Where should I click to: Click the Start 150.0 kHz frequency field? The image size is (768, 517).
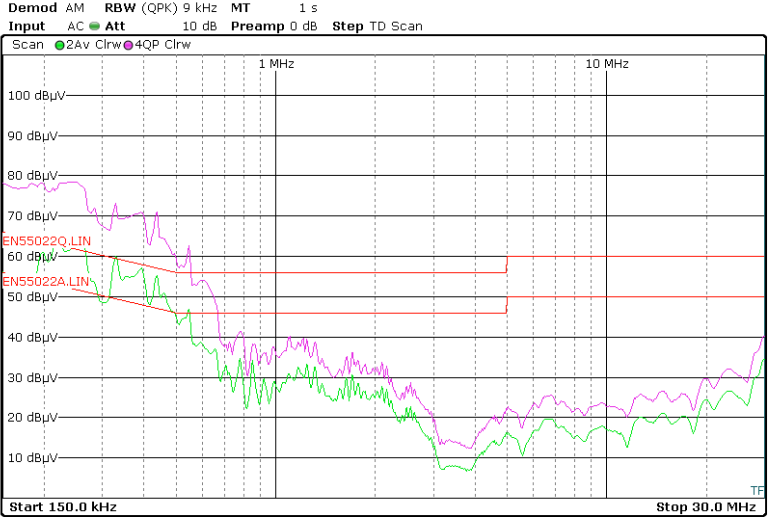coord(63,507)
